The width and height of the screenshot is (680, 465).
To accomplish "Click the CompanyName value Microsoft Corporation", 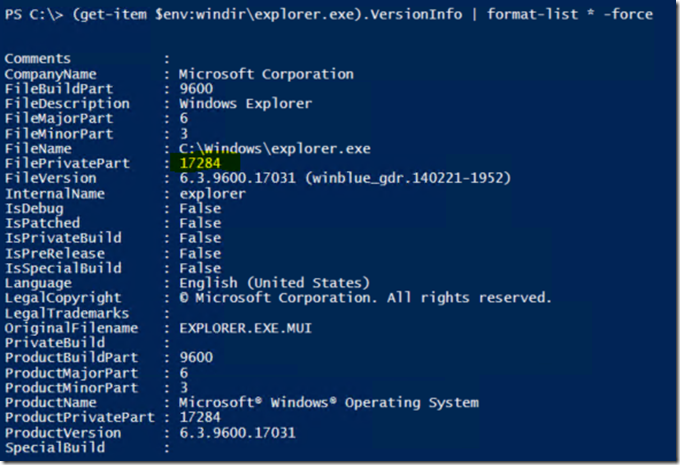I will 266,74.
